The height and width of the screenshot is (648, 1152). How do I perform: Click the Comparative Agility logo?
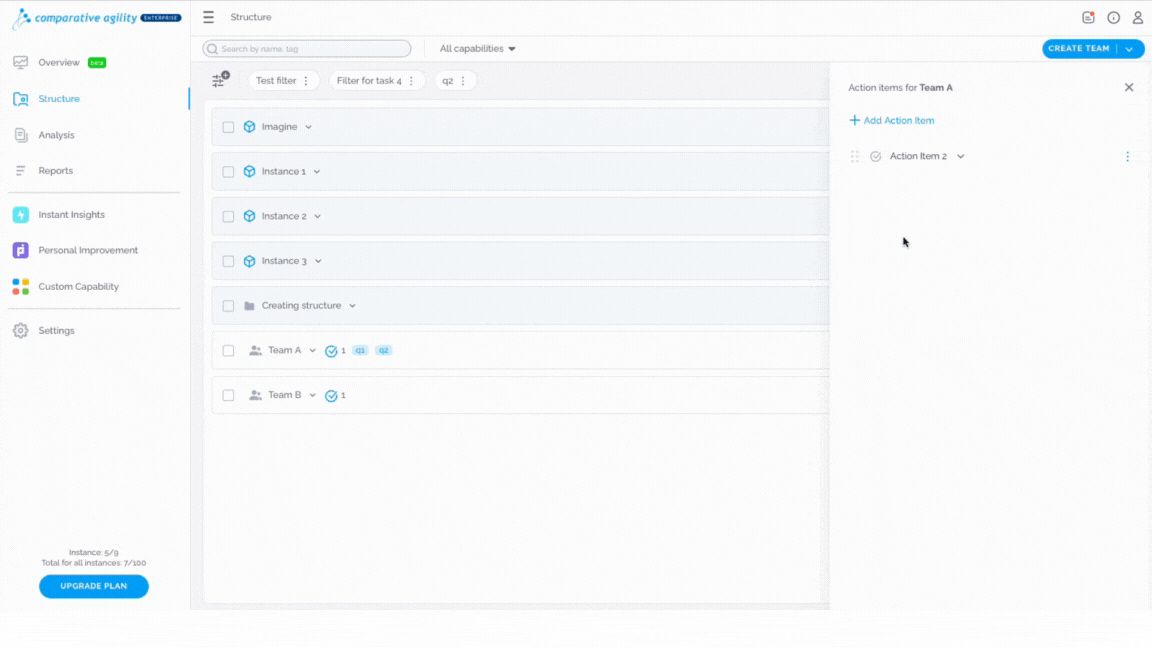pyautogui.click(x=96, y=18)
